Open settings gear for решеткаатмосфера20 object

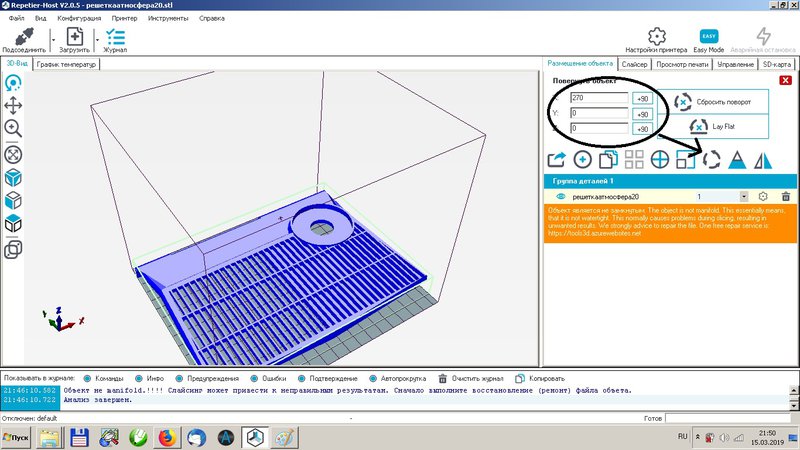pos(763,197)
